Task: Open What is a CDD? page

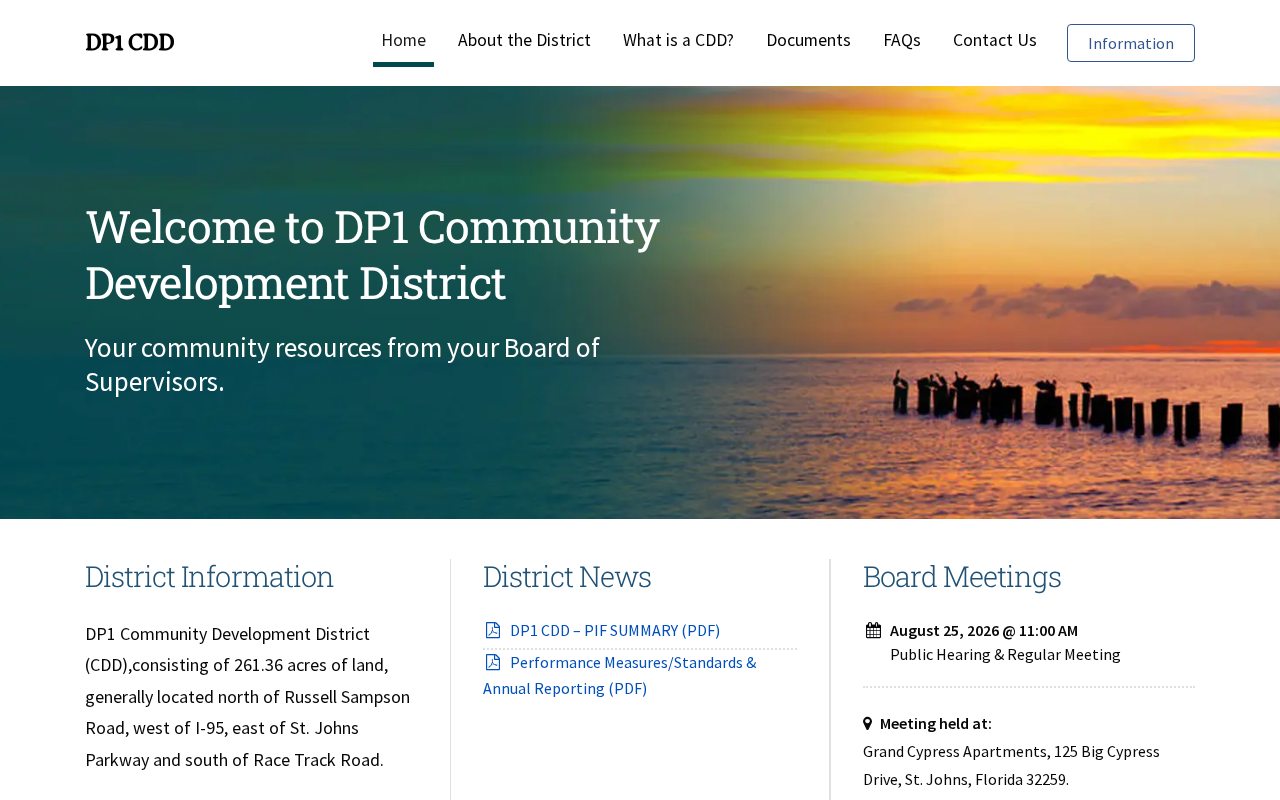Action: click(678, 40)
